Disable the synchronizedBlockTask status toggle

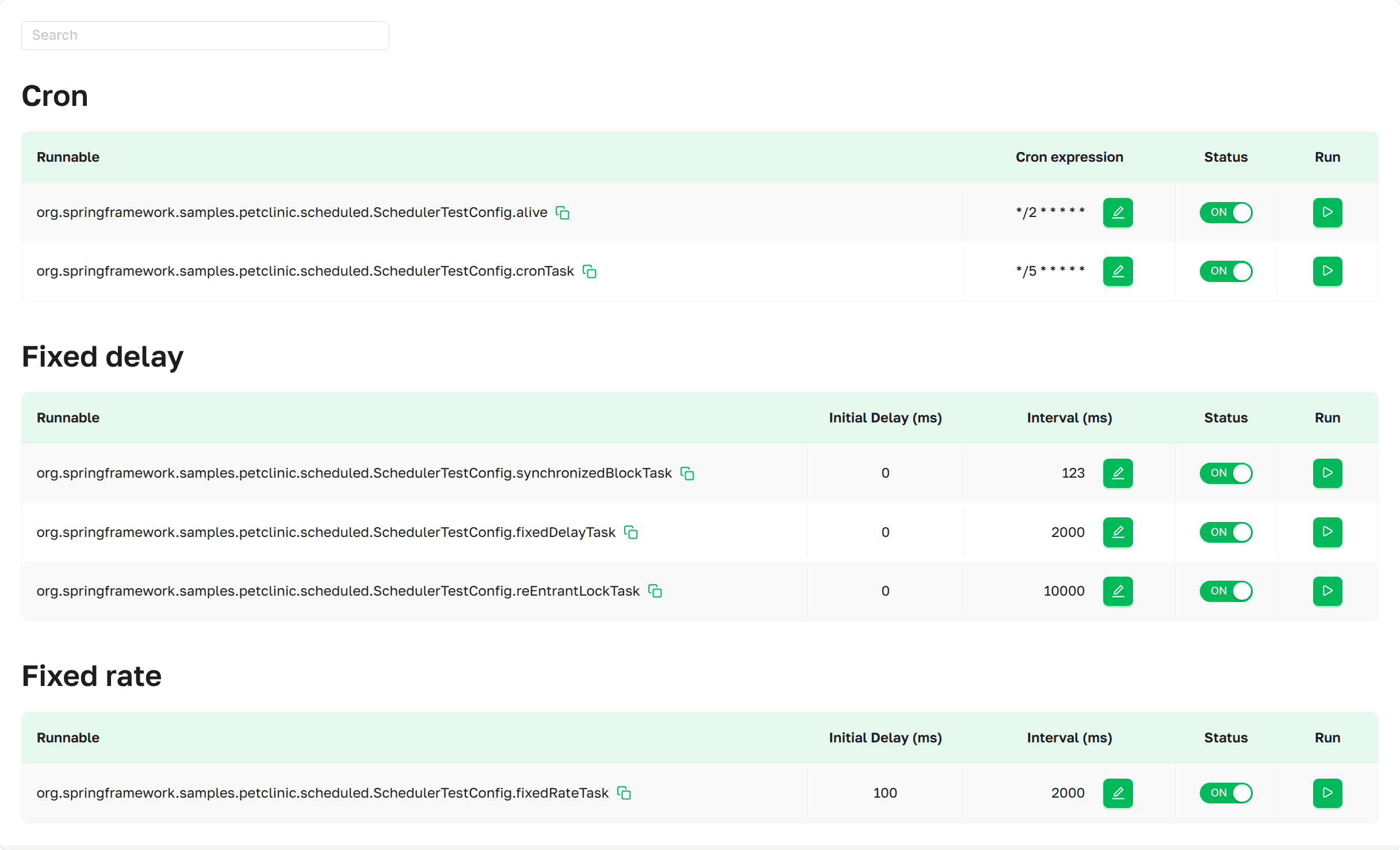(x=1226, y=474)
